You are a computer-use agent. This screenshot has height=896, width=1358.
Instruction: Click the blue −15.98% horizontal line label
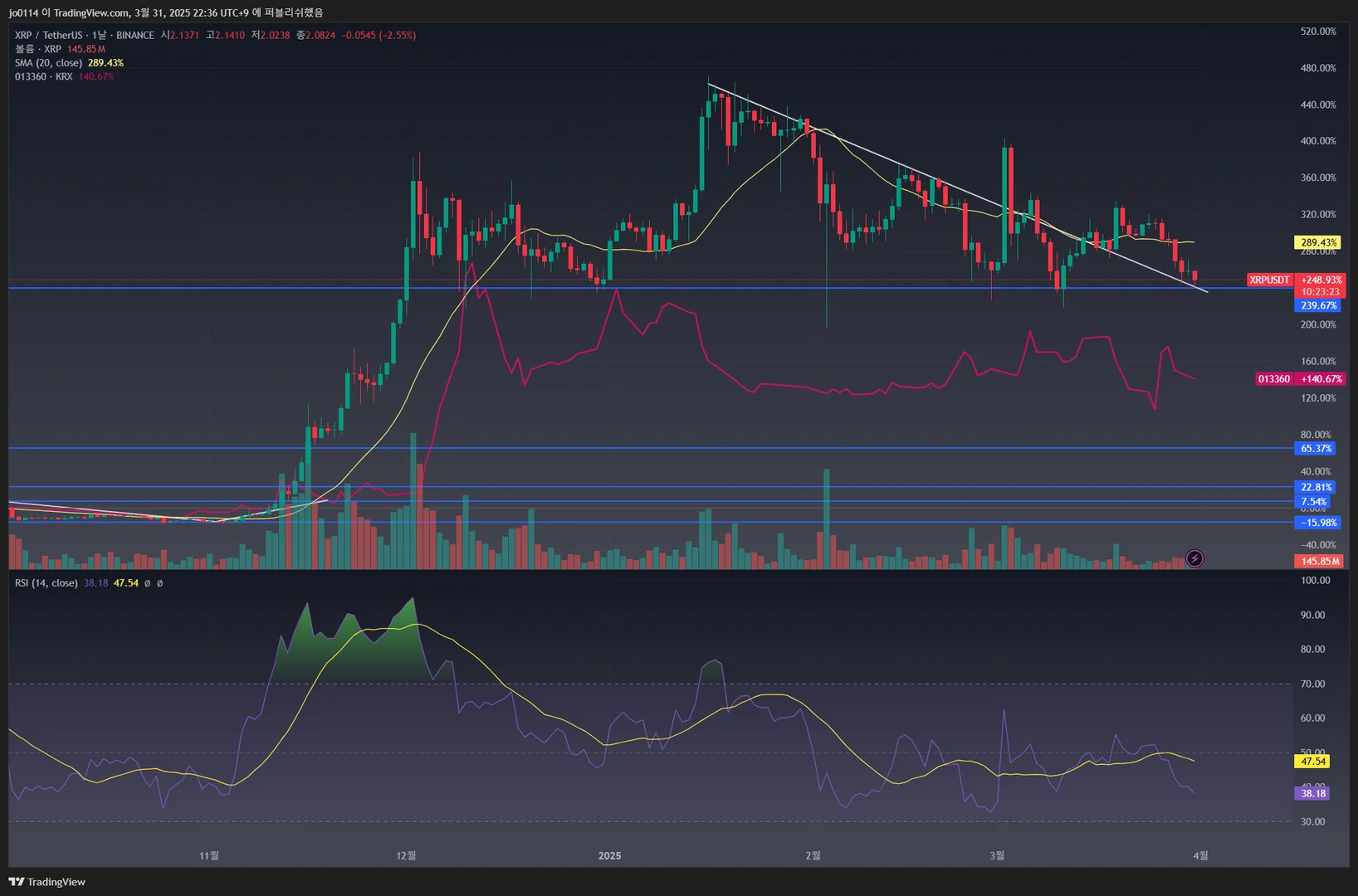pos(1318,523)
